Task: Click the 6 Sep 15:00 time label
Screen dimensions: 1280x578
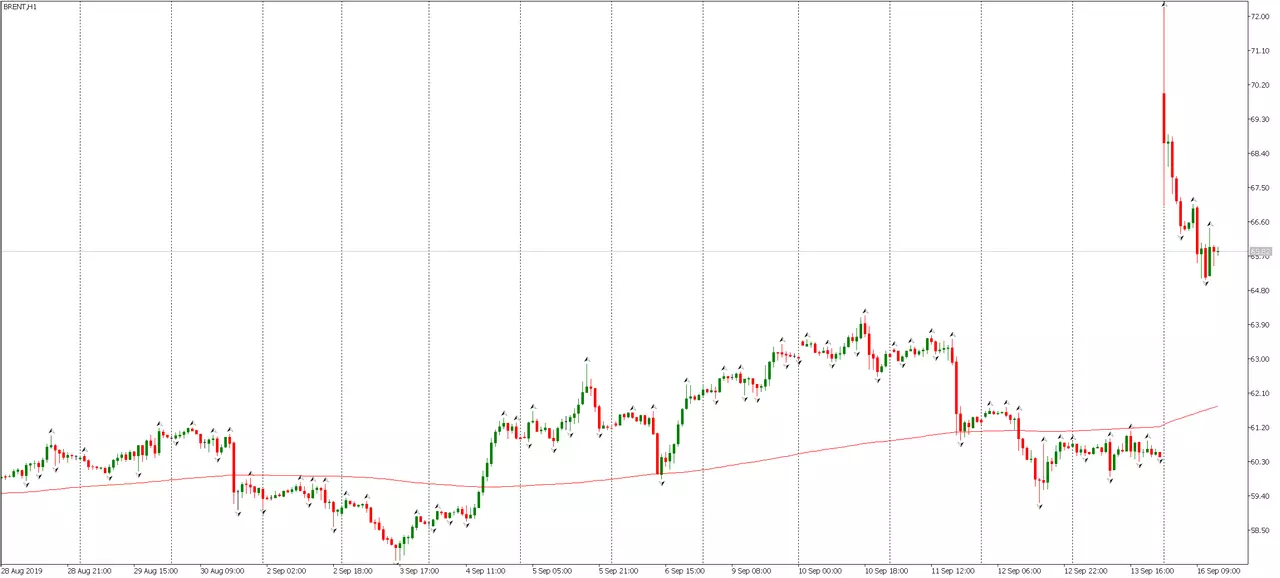Action: click(x=685, y=571)
